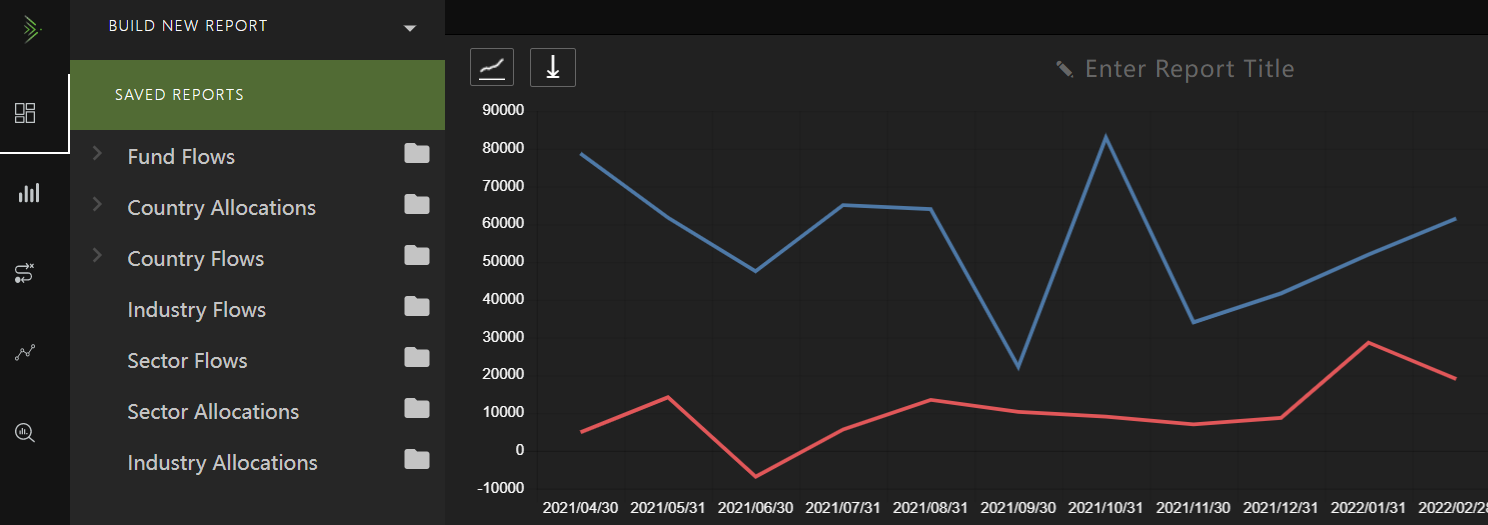Click the -10000 y-axis label
Screen dimensions: 1488x525
tap(501, 488)
